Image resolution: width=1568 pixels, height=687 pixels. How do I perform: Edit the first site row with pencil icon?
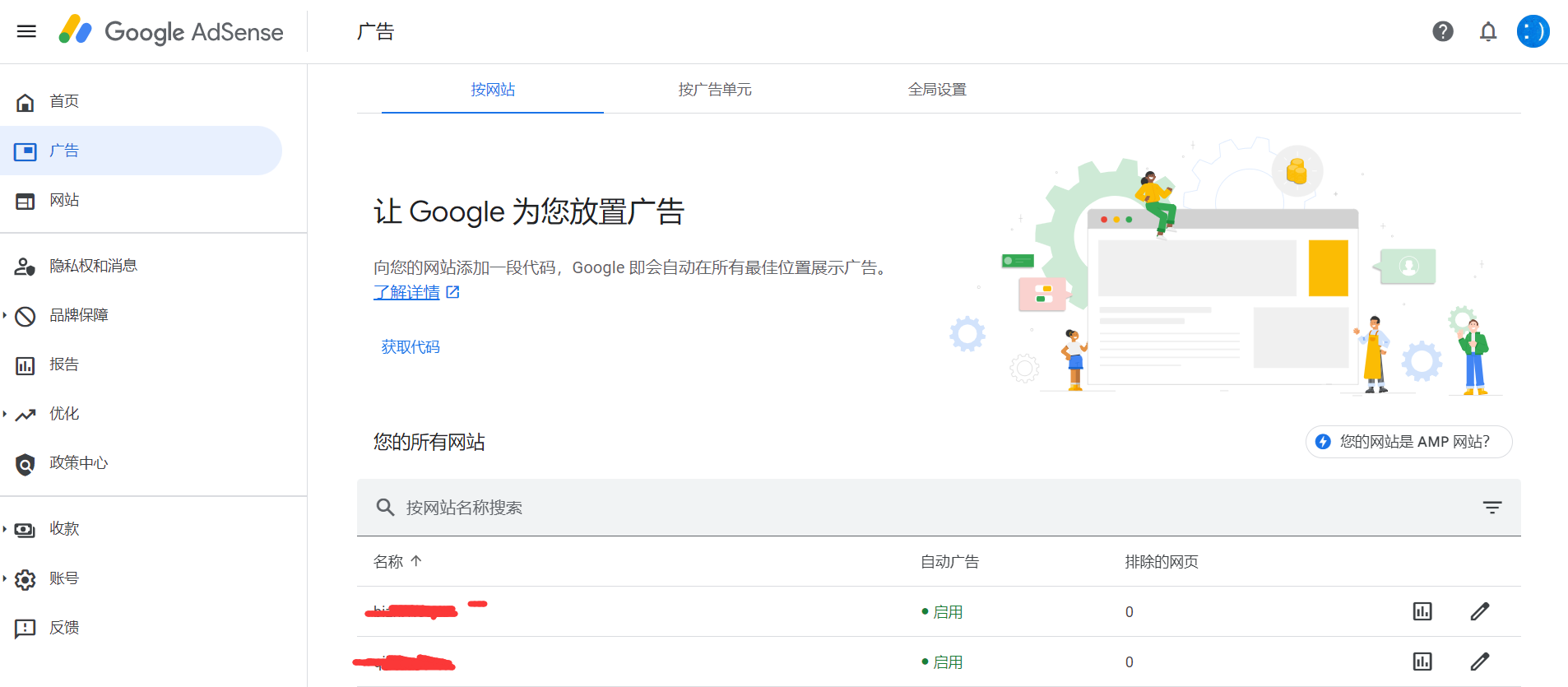point(1480,611)
